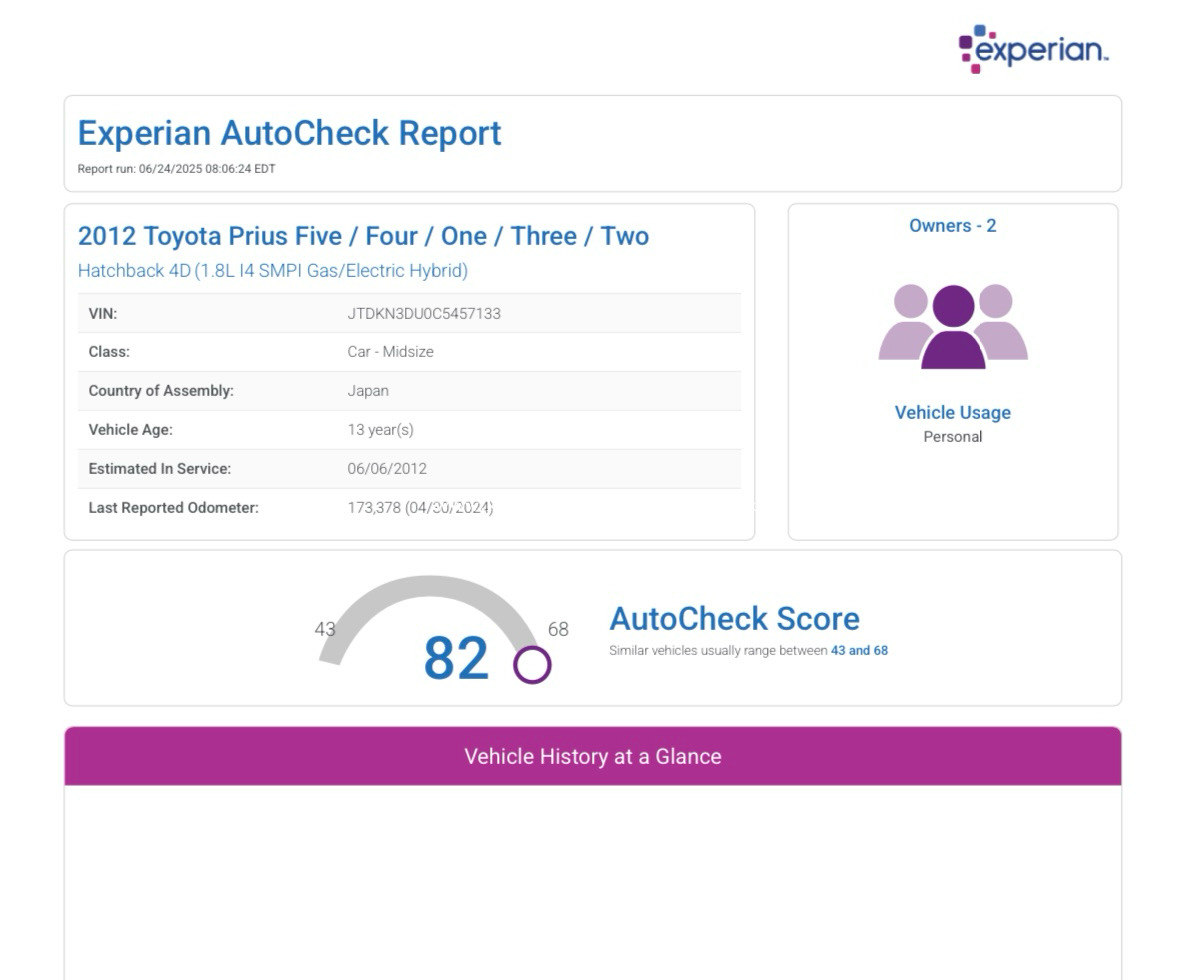
Task: Select the 173,378 odometer reading
Action: click(x=374, y=507)
